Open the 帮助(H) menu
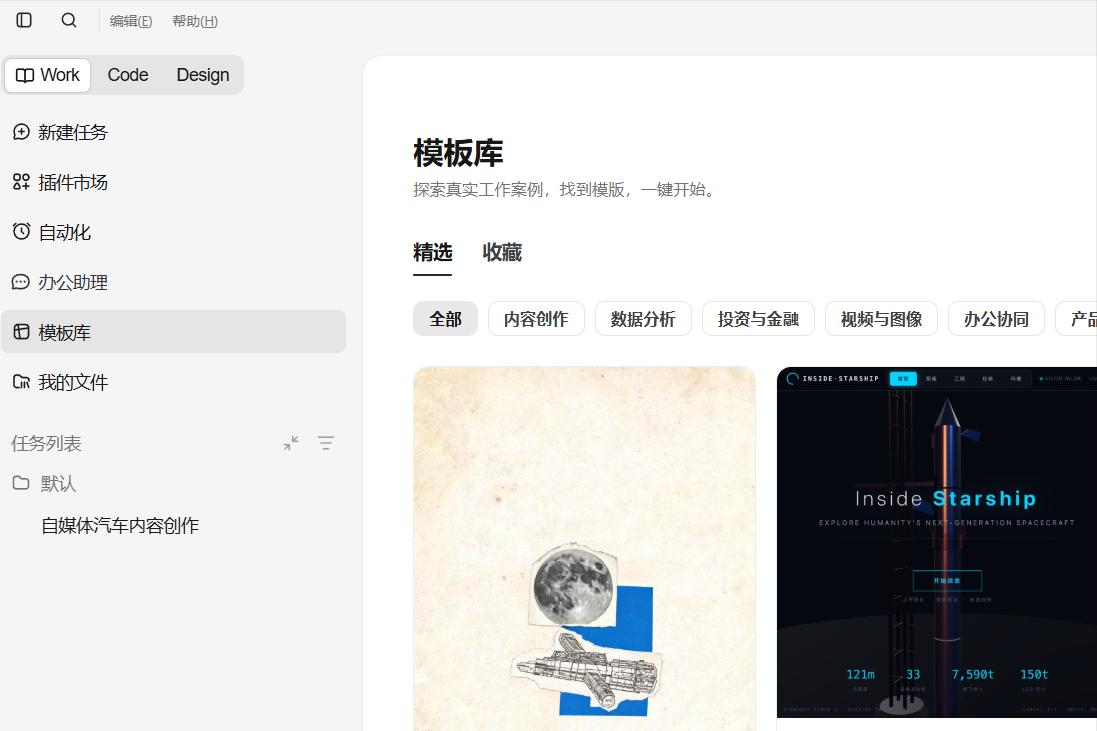The height and width of the screenshot is (731, 1097). pyautogui.click(x=195, y=21)
